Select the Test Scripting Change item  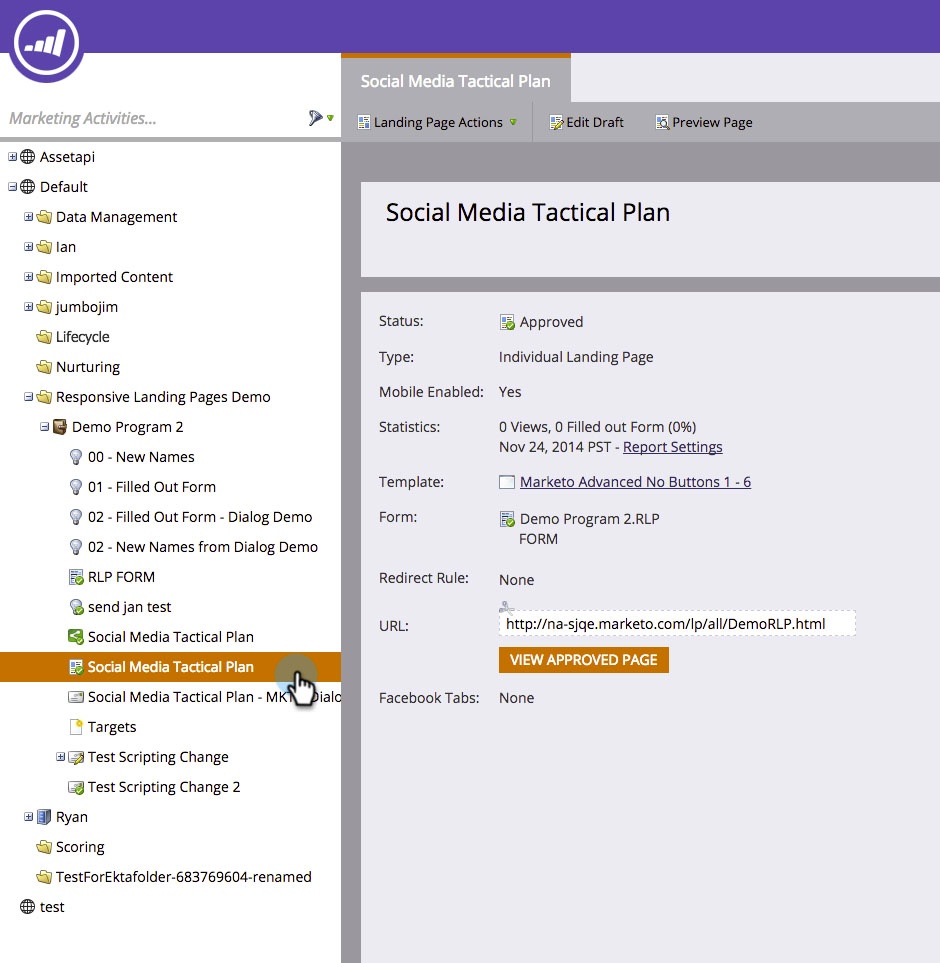[158, 757]
